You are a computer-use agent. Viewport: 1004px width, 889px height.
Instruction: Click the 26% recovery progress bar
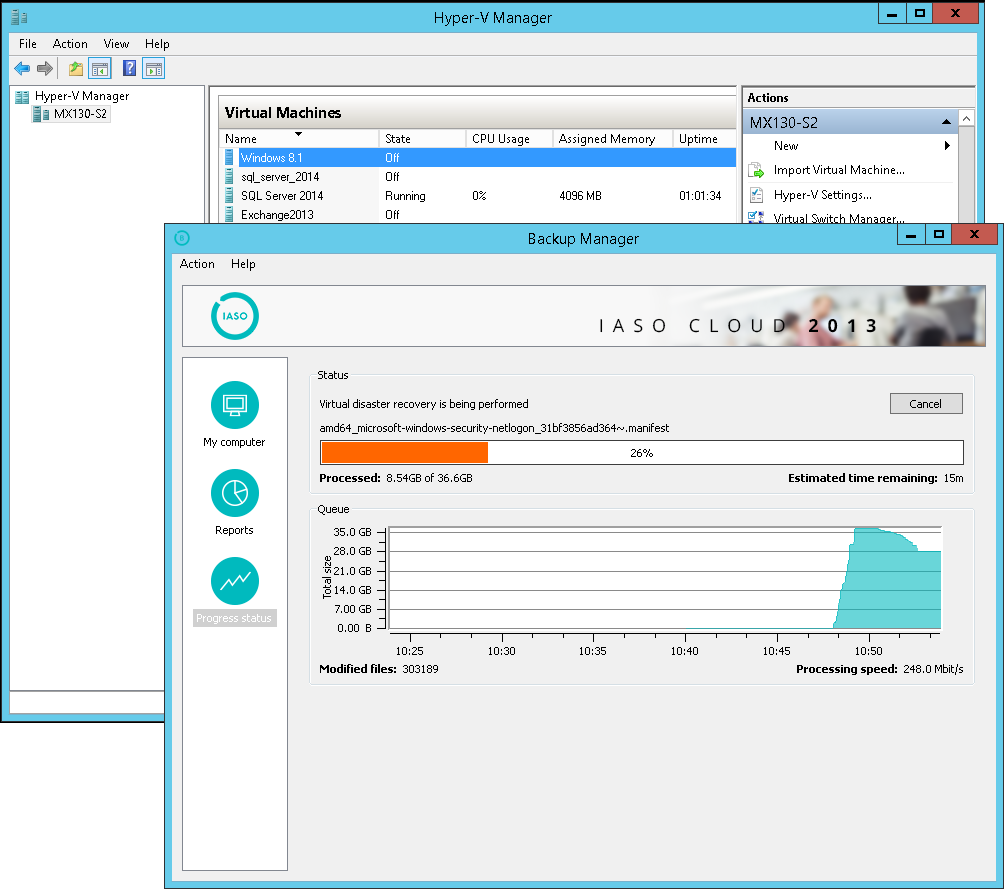click(642, 453)
